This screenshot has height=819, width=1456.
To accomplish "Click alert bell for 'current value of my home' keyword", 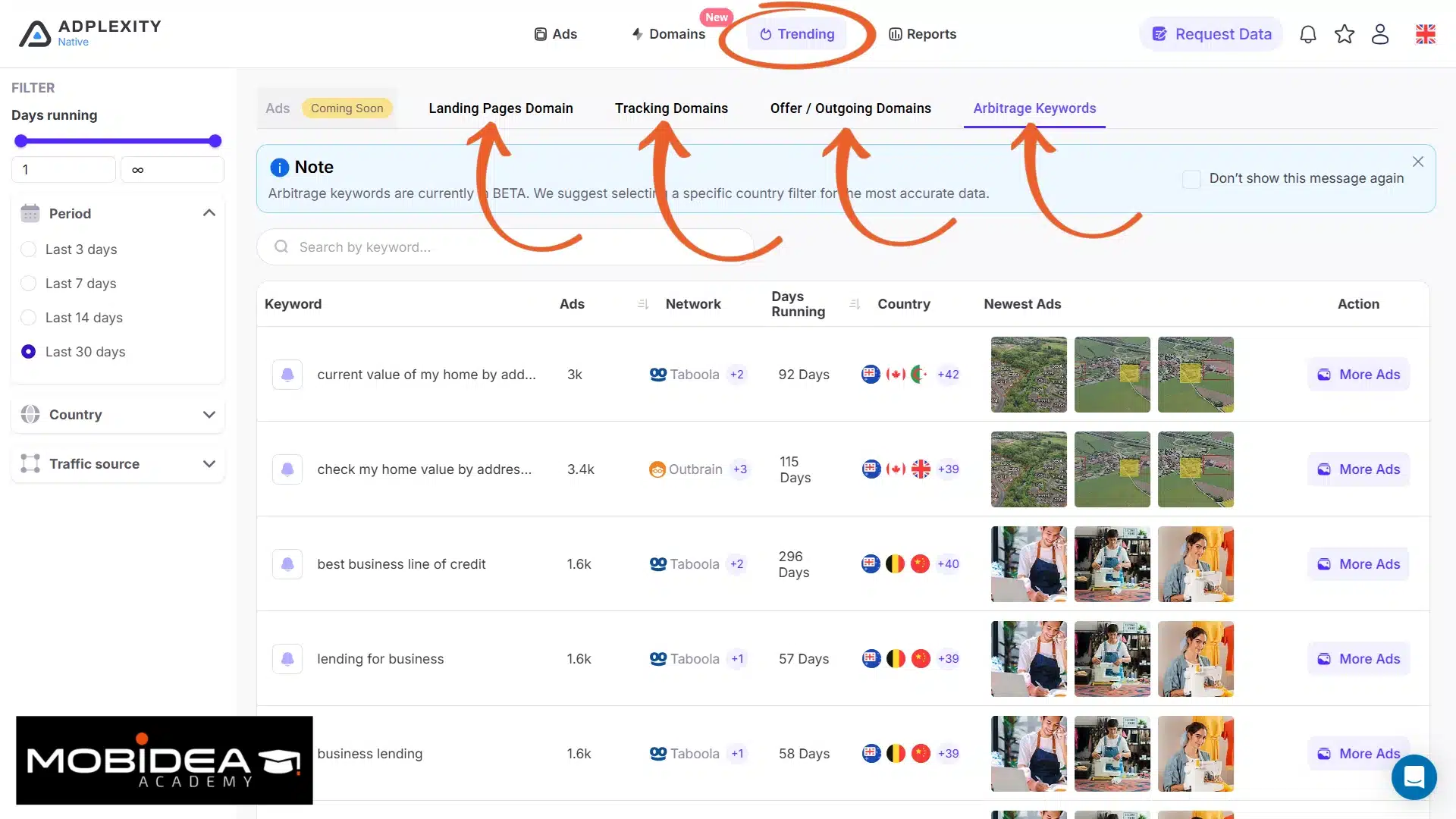I will pyautogui.click(x=287, y=375).
